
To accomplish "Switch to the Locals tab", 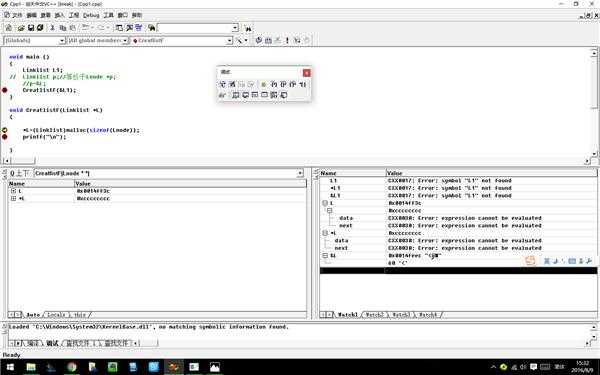I will point(56,315).
